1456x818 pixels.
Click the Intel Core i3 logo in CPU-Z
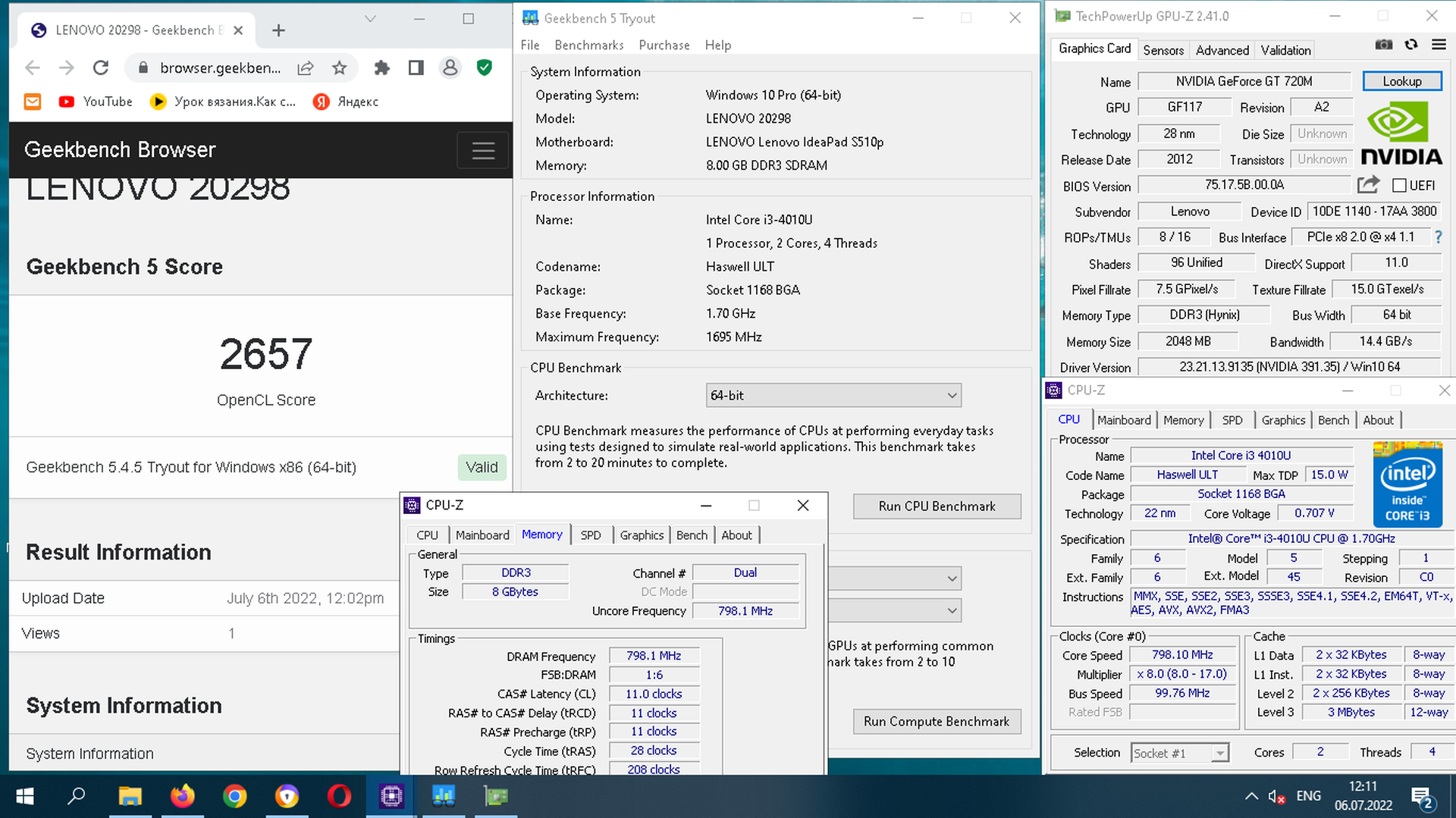click(1407, 484)
